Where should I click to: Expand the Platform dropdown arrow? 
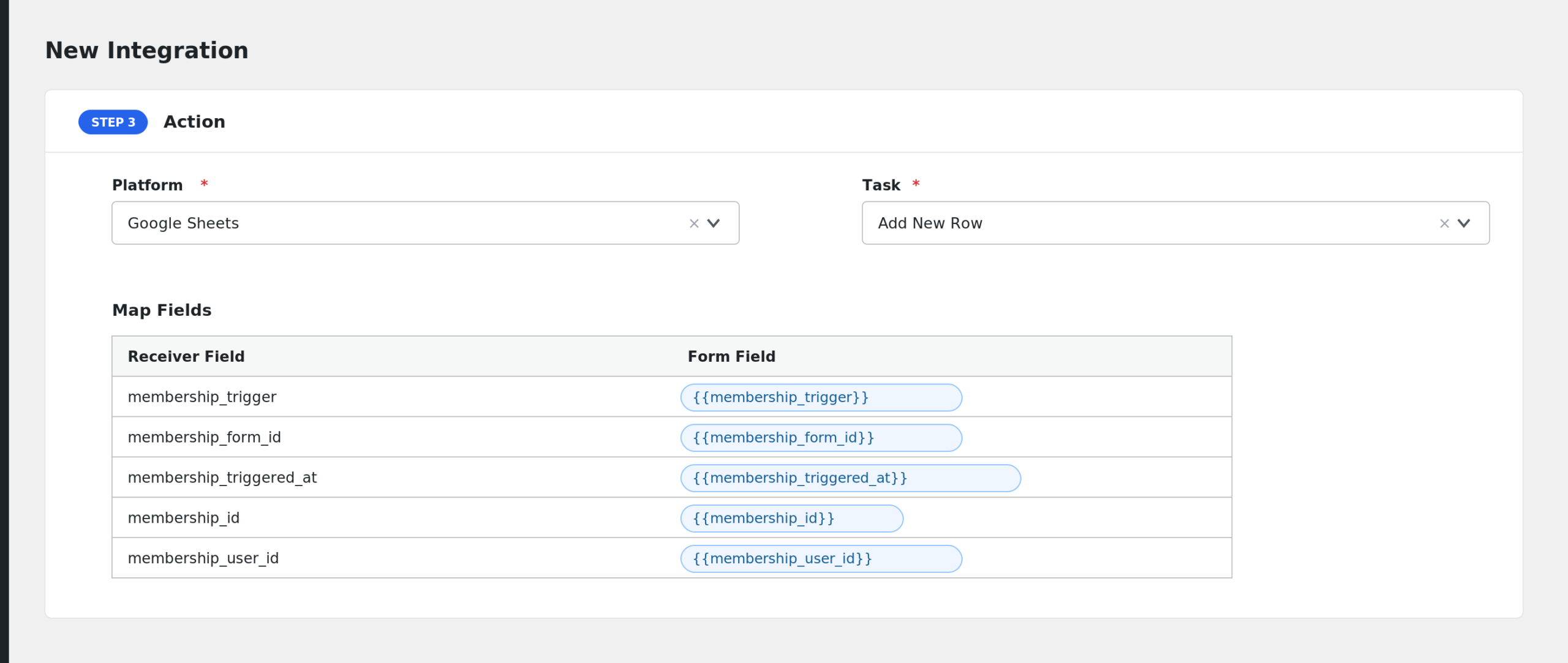[x=714, y=223]
